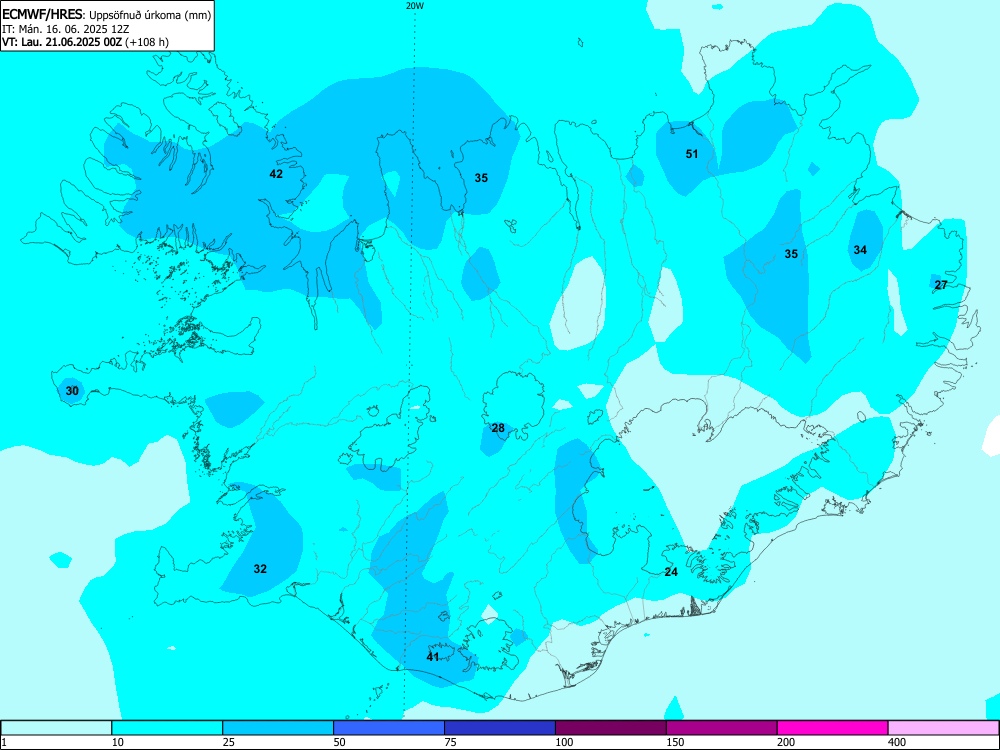Click the 150–200 mm legend color swatch
Viewport: 1000px width, 750px height.
722,728
